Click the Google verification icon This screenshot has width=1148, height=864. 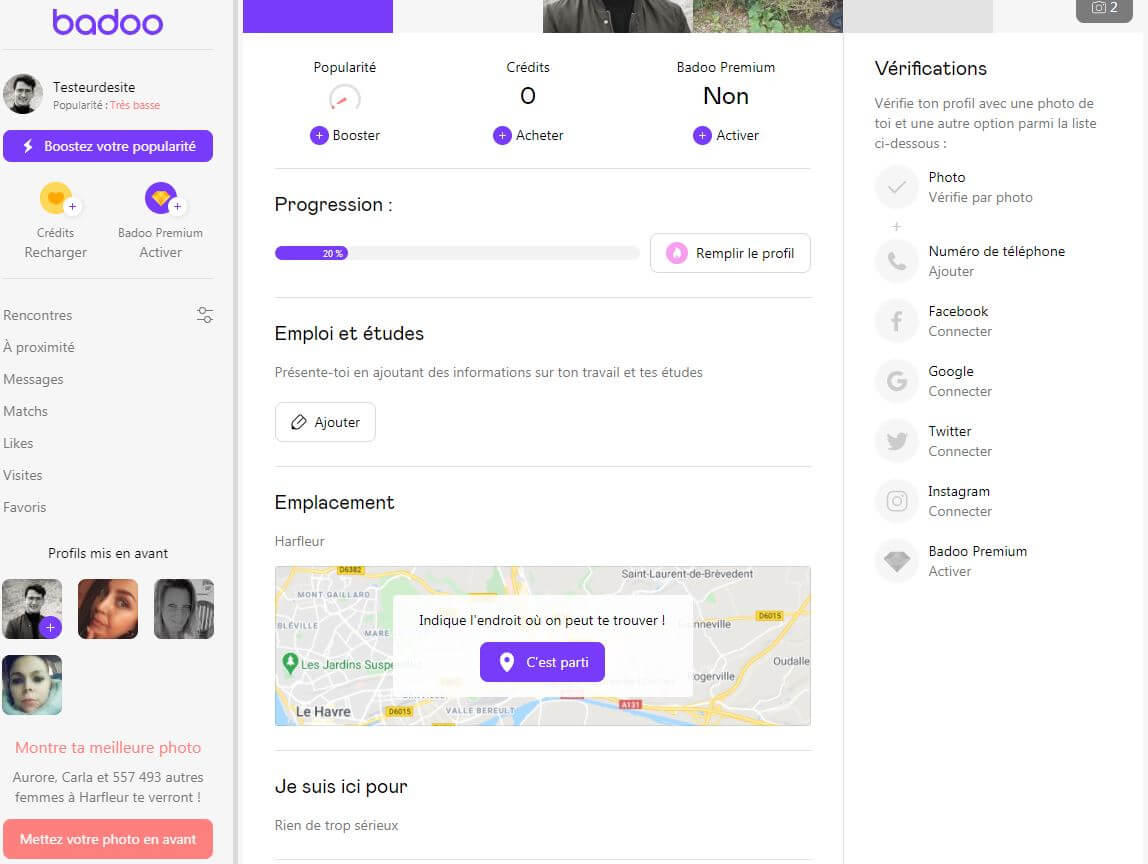coord(896,381)
